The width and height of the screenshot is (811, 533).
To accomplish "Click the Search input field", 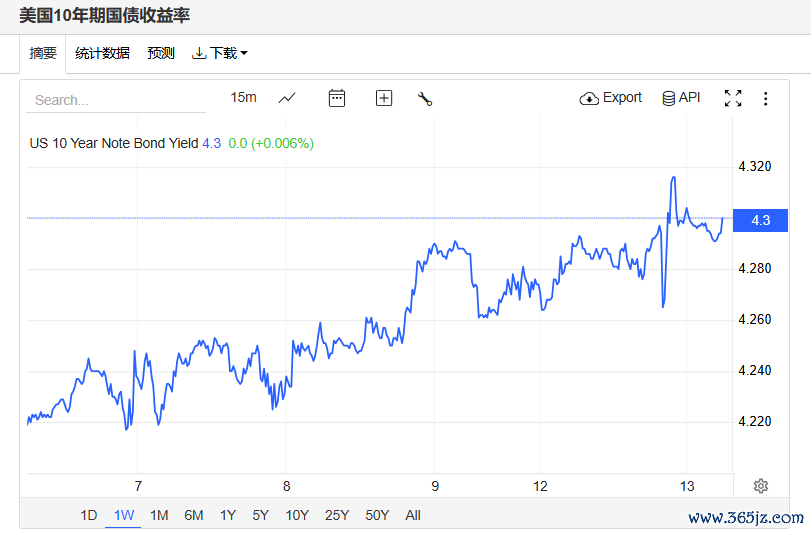I will [115, 100].
